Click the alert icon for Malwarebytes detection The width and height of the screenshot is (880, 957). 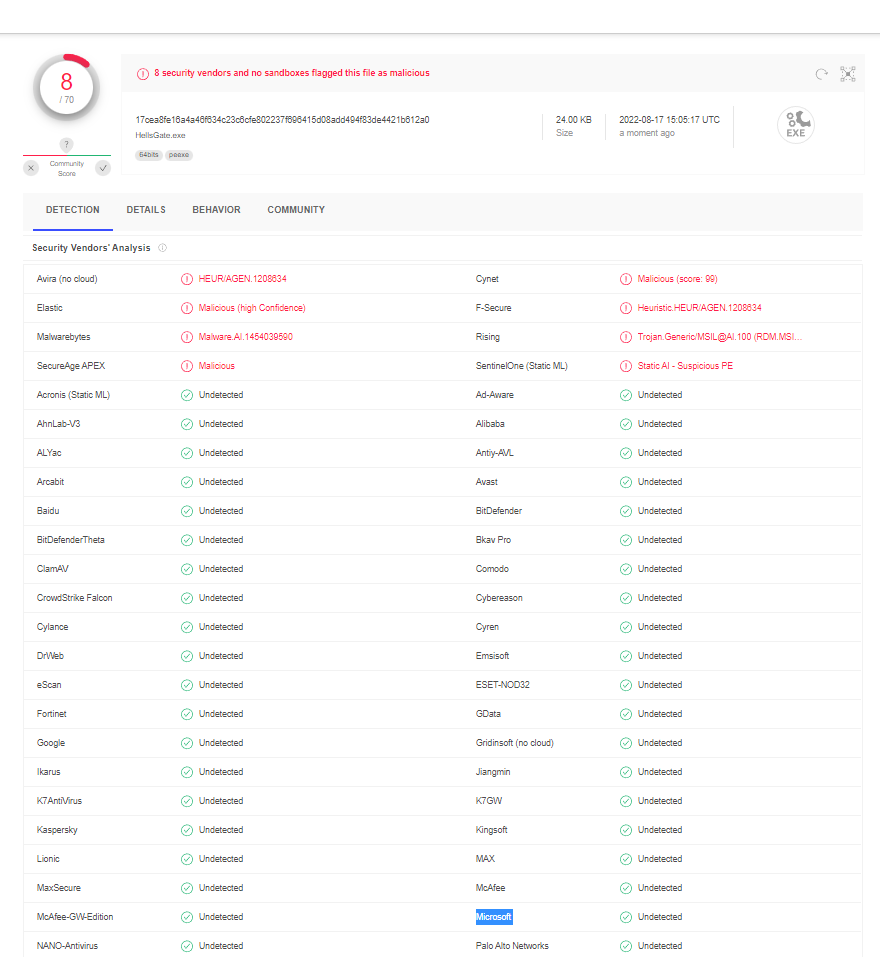point(187,337)
